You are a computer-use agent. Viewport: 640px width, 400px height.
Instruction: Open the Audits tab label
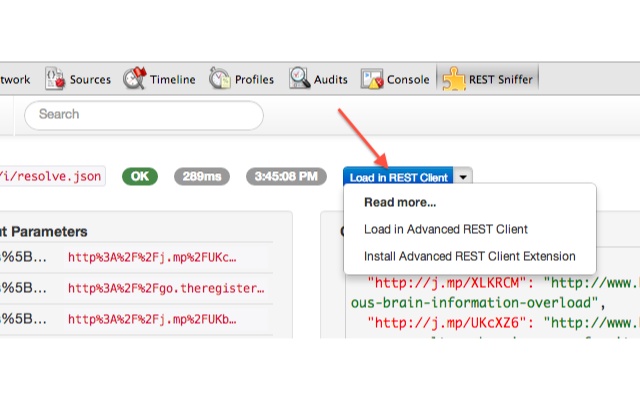click(331, 80)
